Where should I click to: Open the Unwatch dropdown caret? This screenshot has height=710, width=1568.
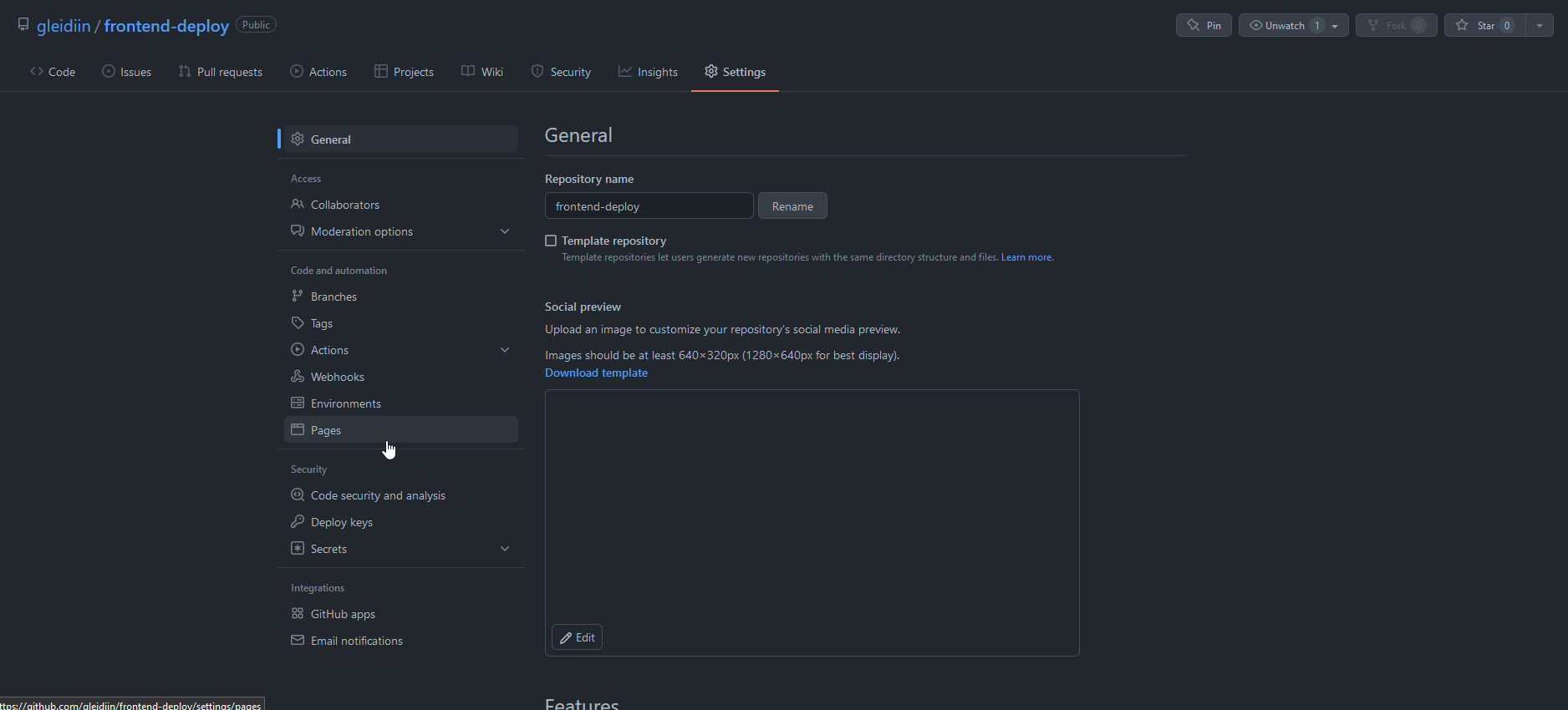click(x=1335, y=25)
